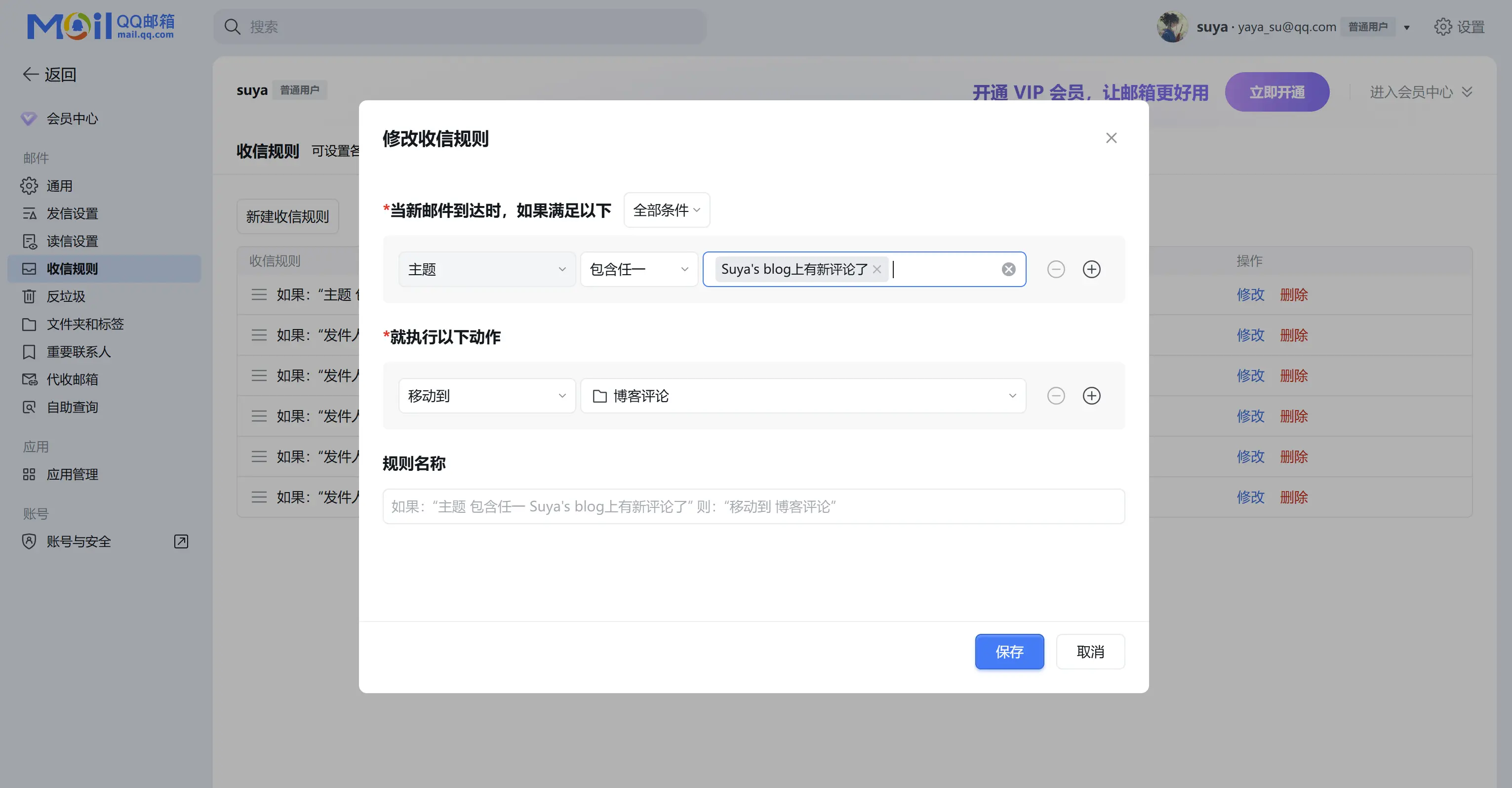1512x788 pixels.
Task: Open 代收邮箱 section
Action: point(73,379)
